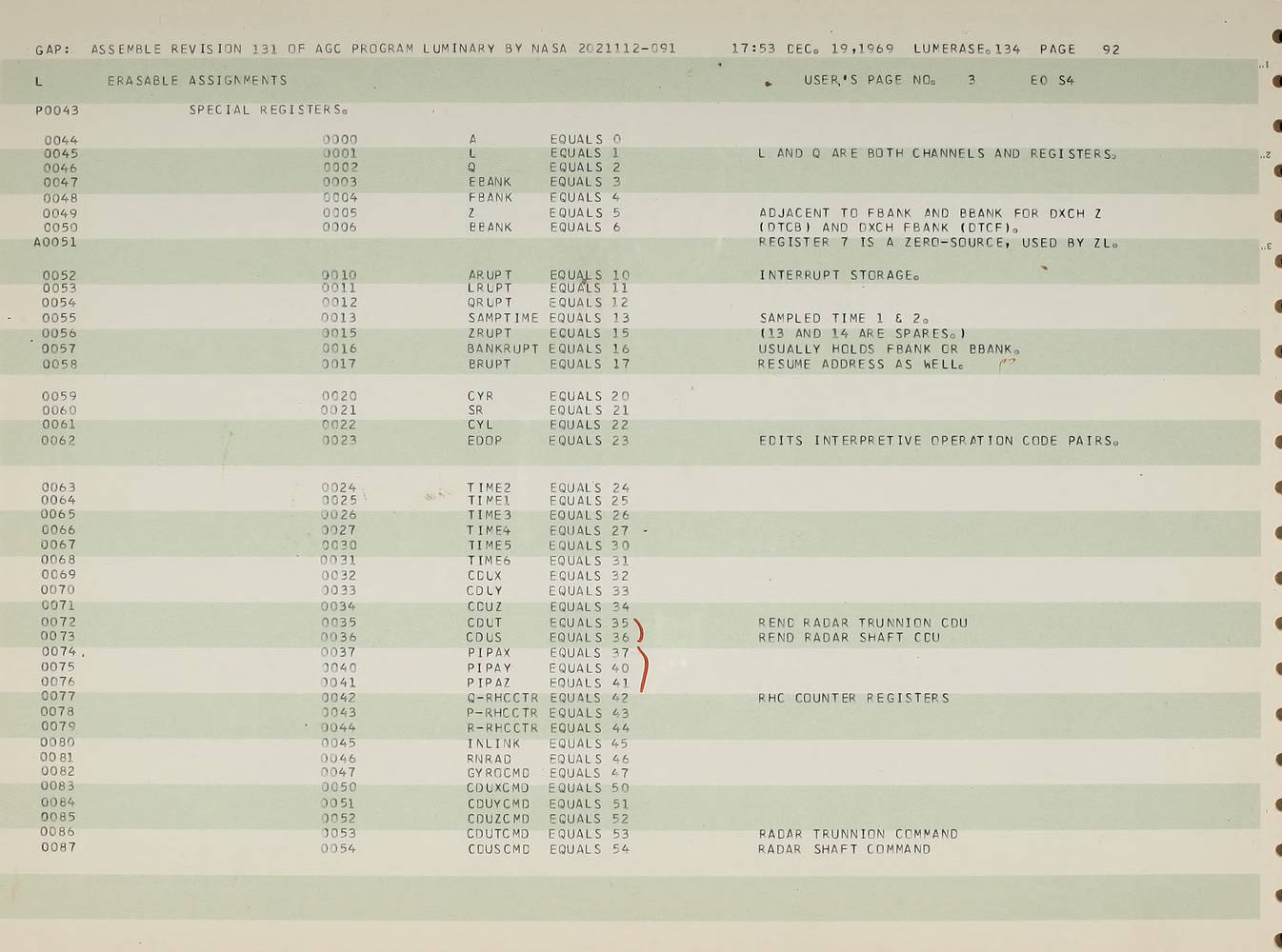Click the symbol 'ARUPT'
Image resolution: width=1282 pixels, height=952 pixels.
tap(490, 275)
